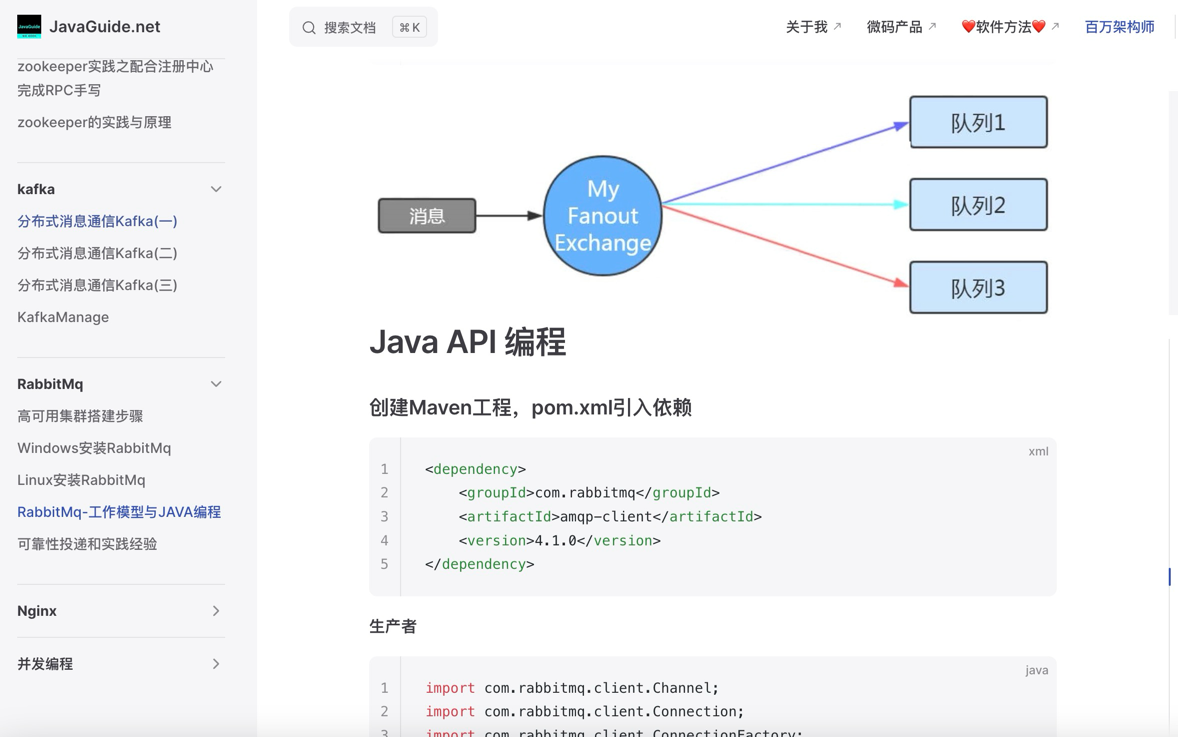Click the import com.rabbitmq.client.Connection line
The height and width of the screenshot is (737, 1178).
pyautogui.click(x=584, y=711)
